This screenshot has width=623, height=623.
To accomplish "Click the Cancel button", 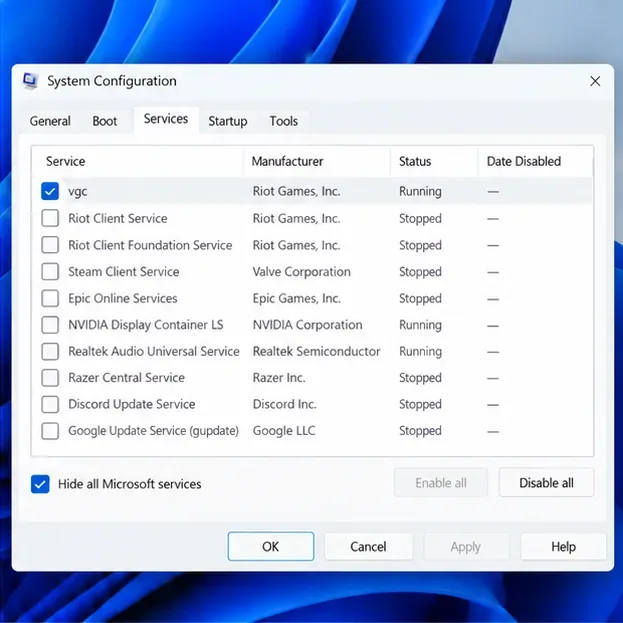I will pyautogui.click(x=368, y=547).
